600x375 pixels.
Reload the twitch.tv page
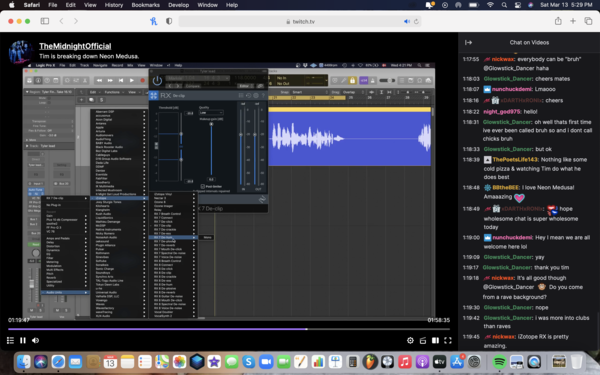click(416, 21)
